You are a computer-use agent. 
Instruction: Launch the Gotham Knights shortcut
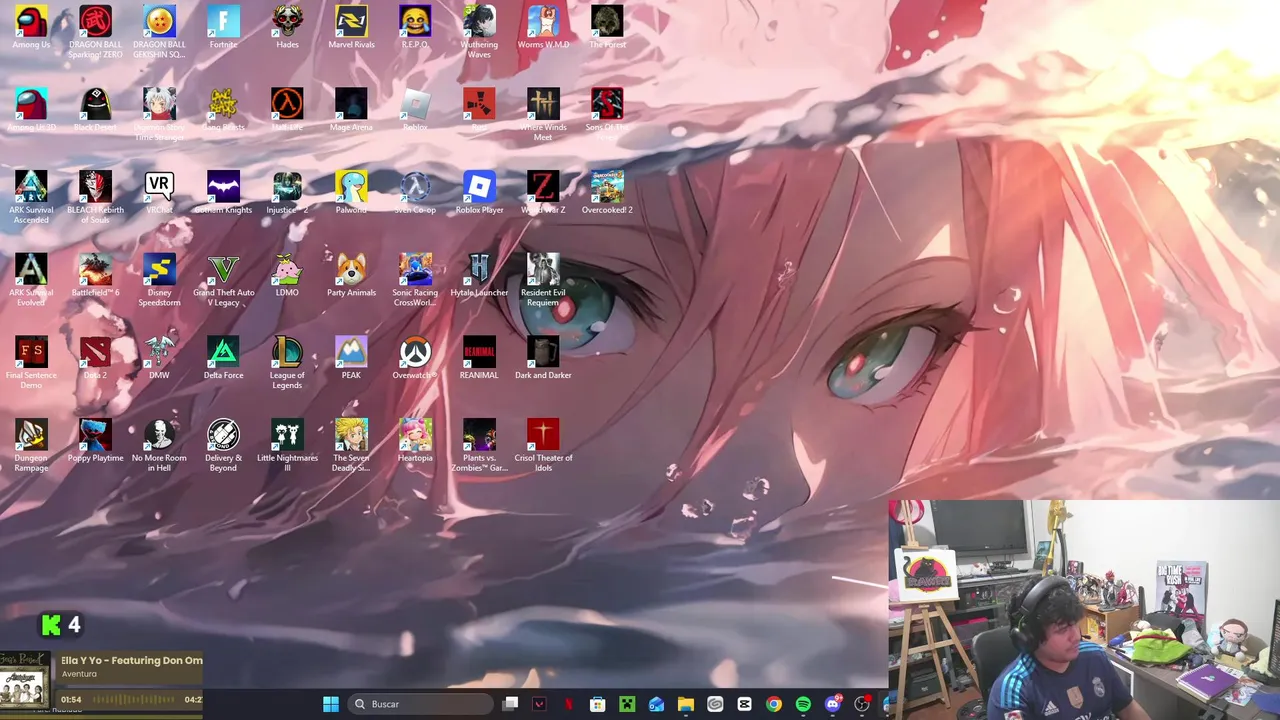click(x=223, y=193)
